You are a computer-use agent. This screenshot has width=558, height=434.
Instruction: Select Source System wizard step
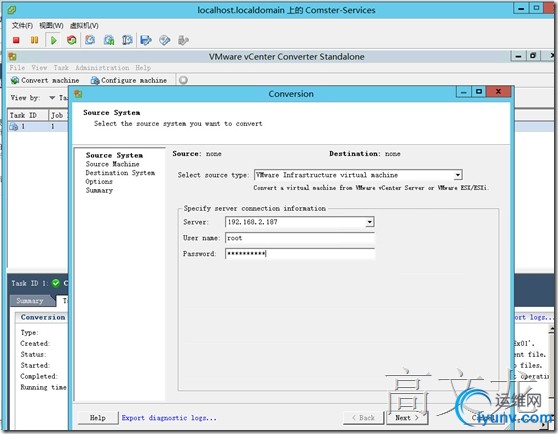[114, 155]
